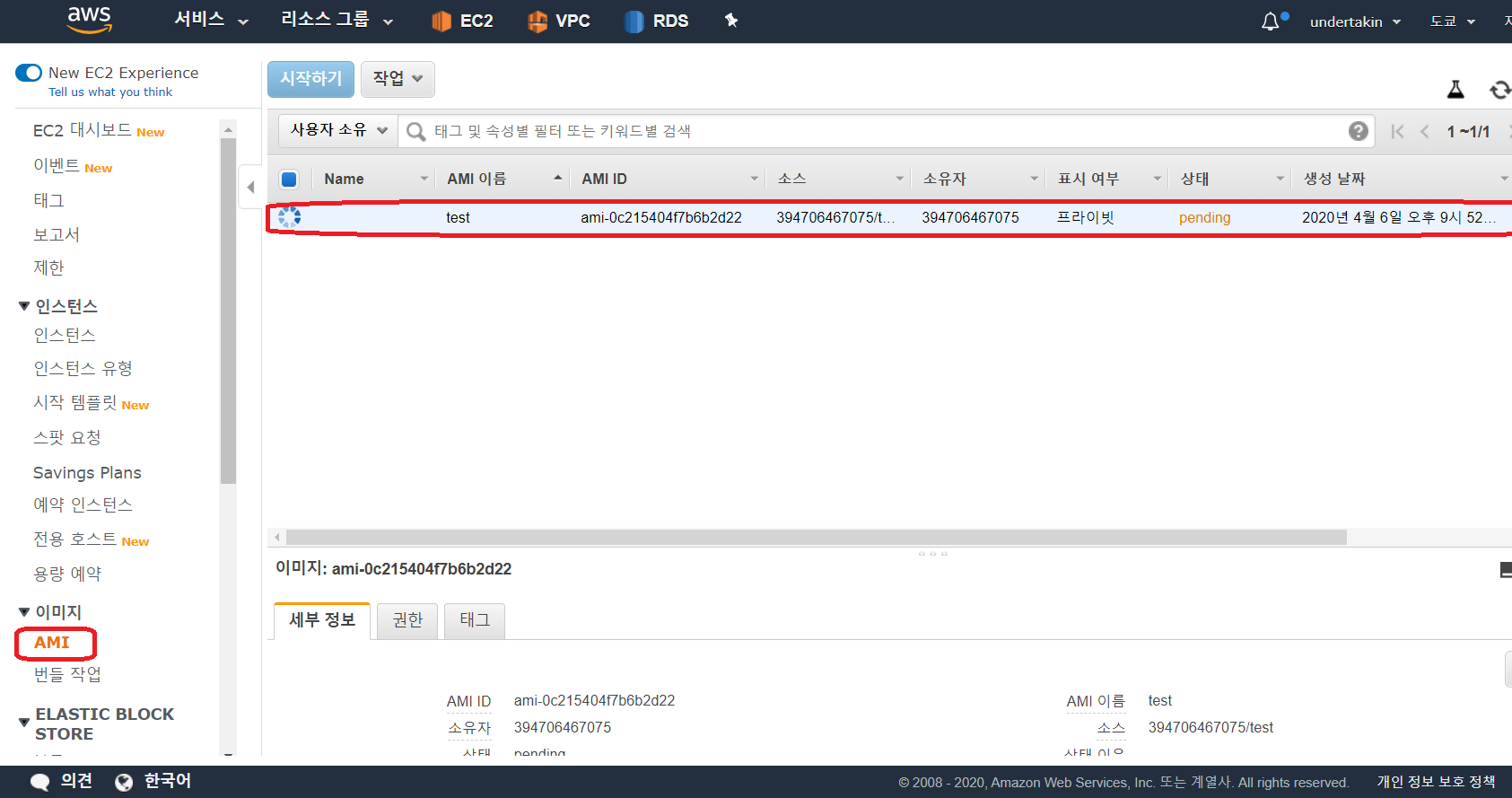The image size is (1512, 798).
Task: Click the 한국어 language link
Action: tap(168, 781)
